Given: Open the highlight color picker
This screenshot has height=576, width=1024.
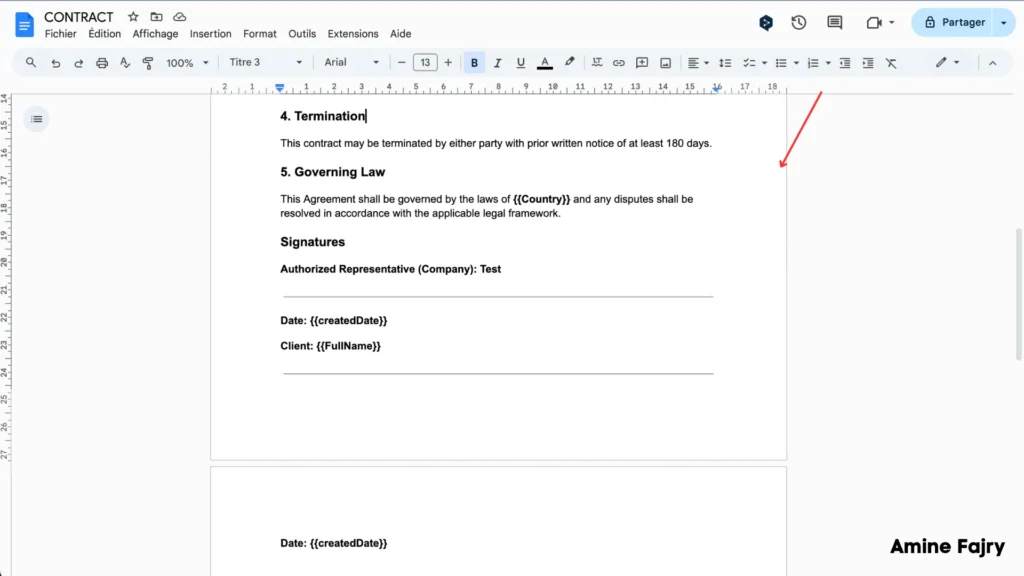Looking at the screenshot, I should [x=569, y=63].
